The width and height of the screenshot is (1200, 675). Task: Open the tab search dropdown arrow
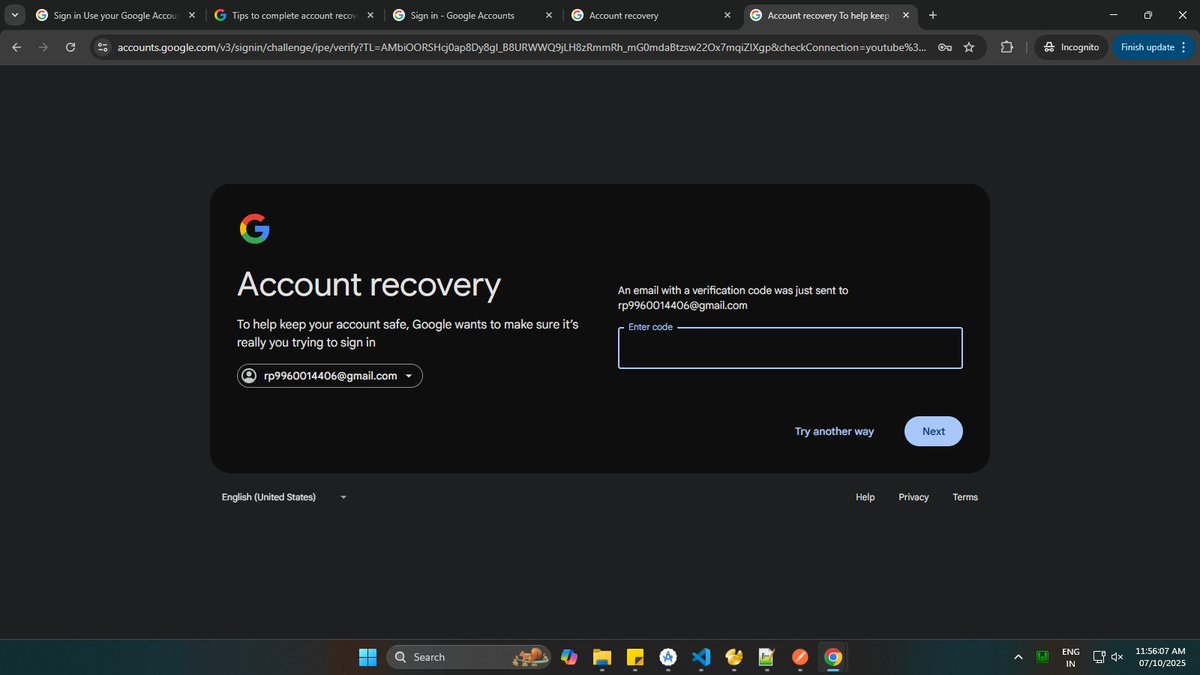[15, 15]
